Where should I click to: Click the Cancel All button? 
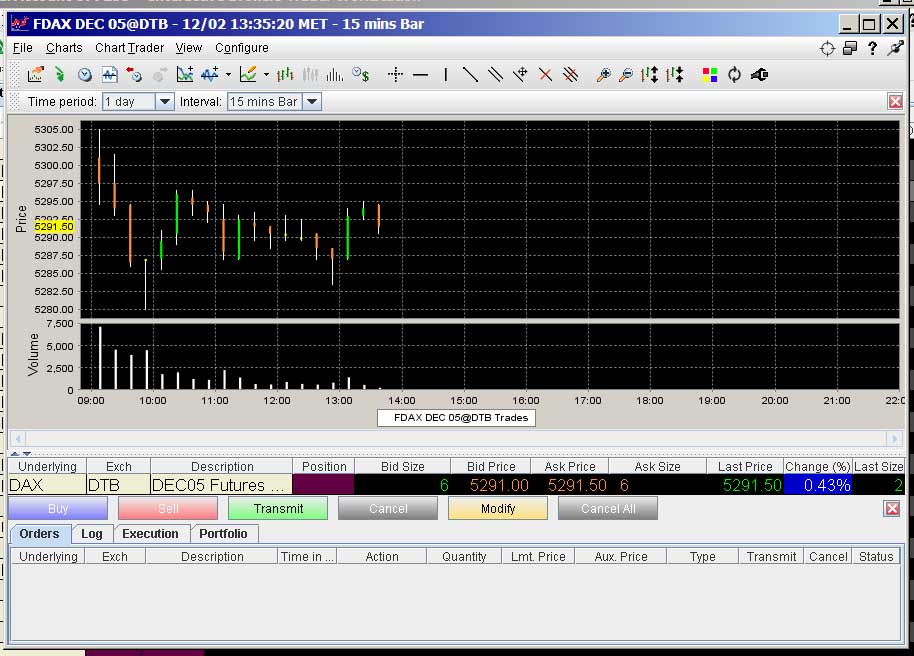point(608,508)
